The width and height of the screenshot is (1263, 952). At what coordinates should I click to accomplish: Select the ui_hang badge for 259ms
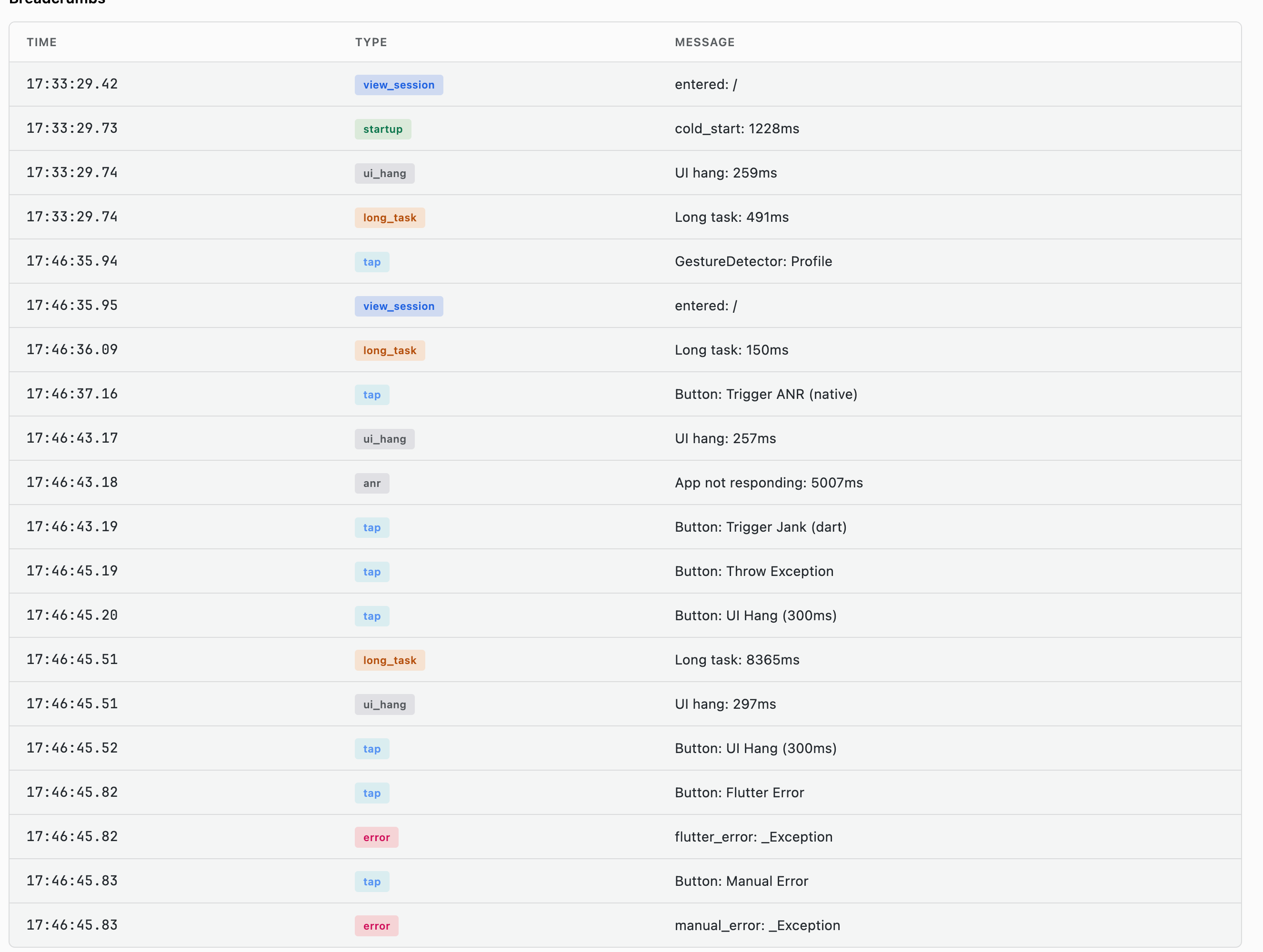coord(384,173)
